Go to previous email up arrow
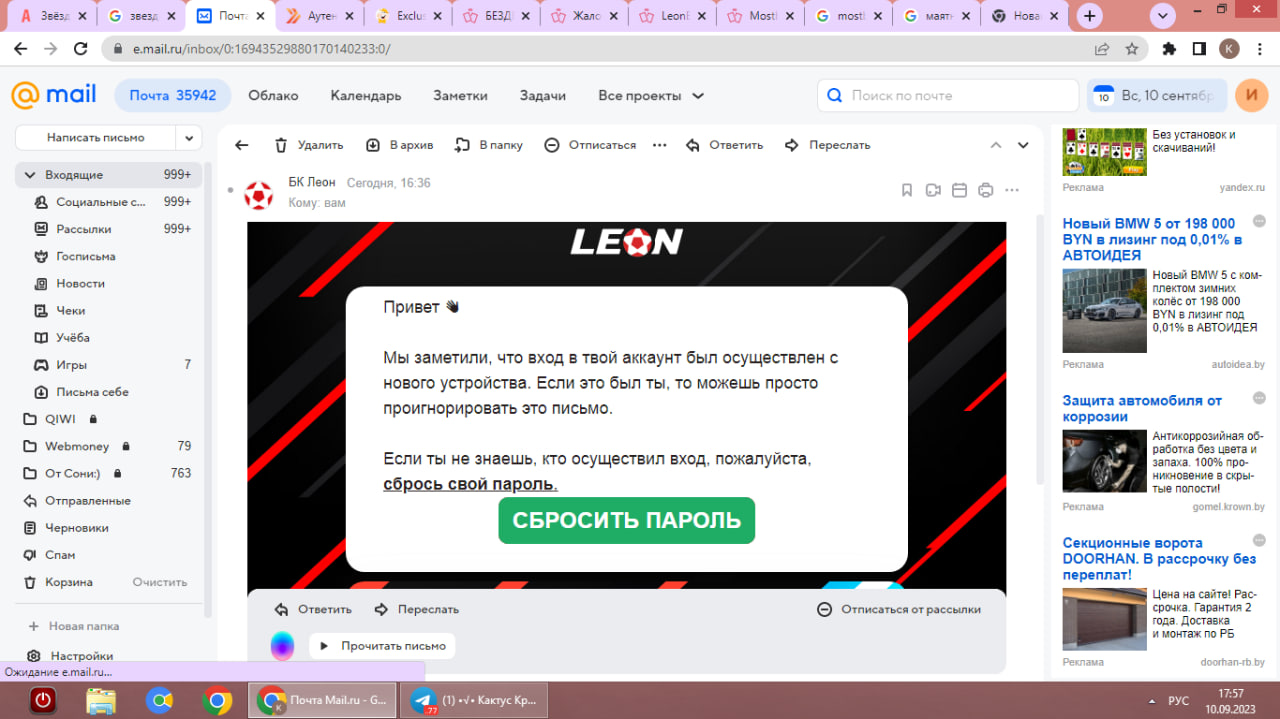Viewport: 1280px width, 719px height. tap(995, 145)
